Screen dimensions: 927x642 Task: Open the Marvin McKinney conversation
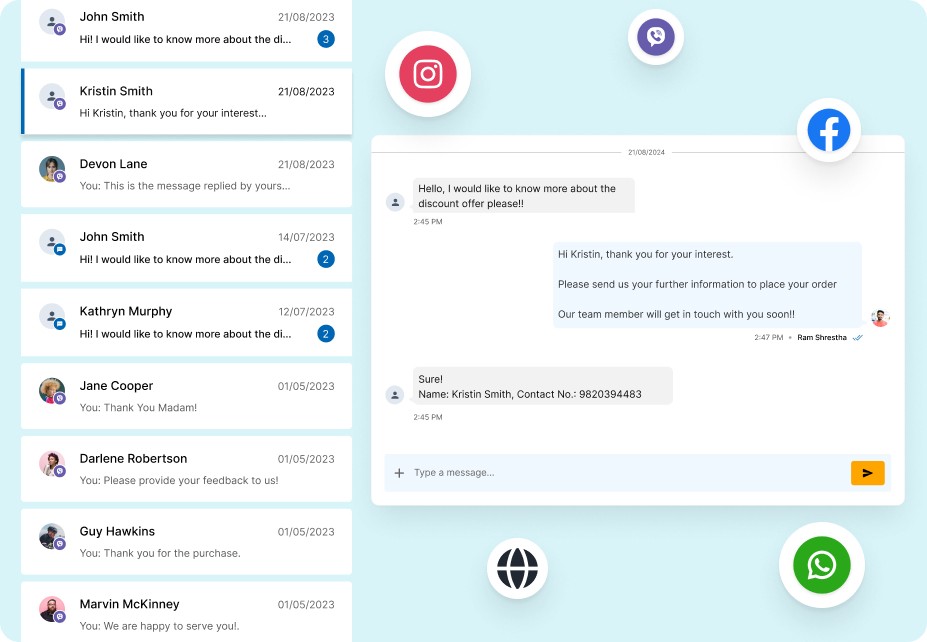186,612
